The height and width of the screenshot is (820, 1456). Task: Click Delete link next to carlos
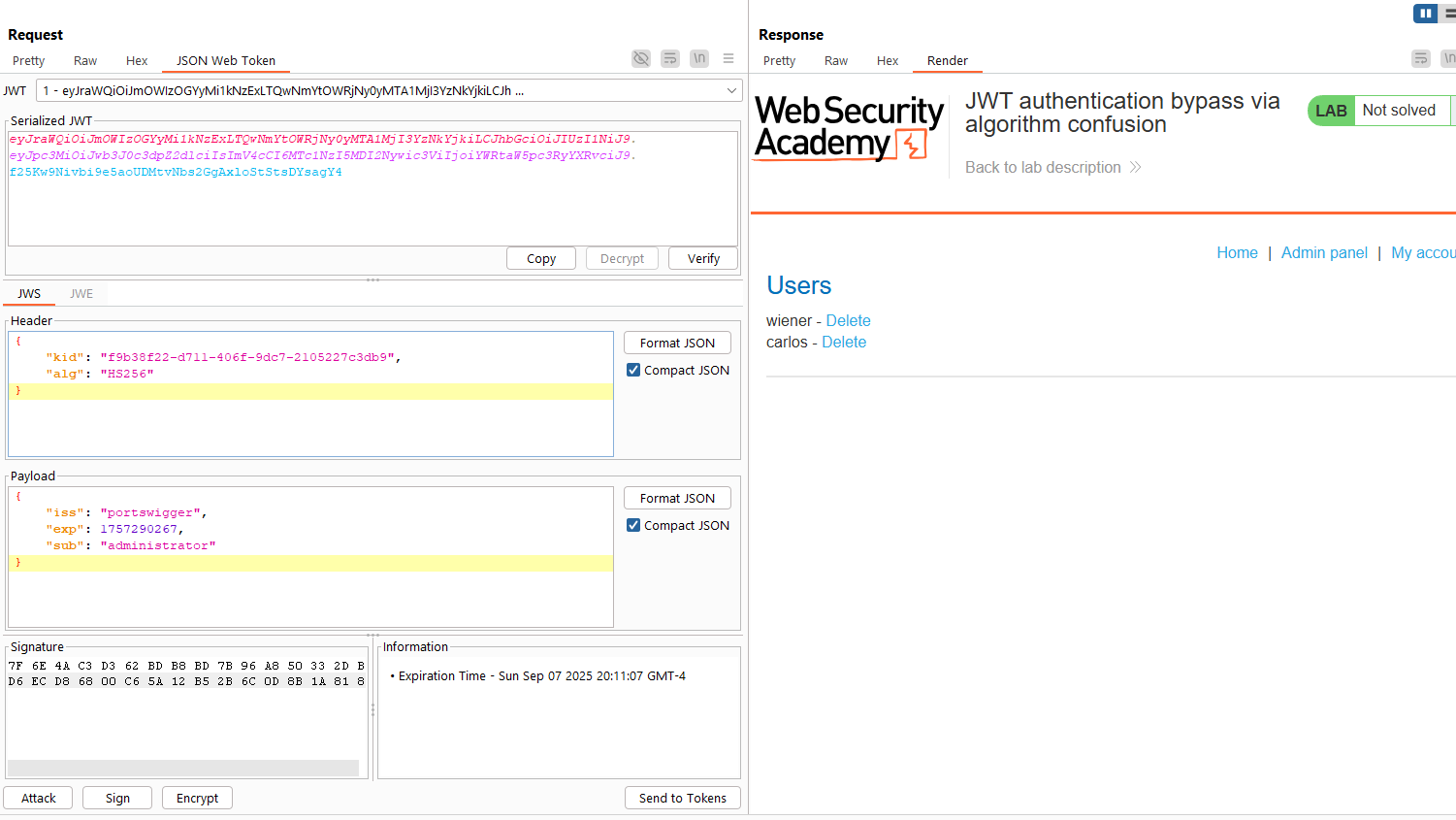point(844,343)
